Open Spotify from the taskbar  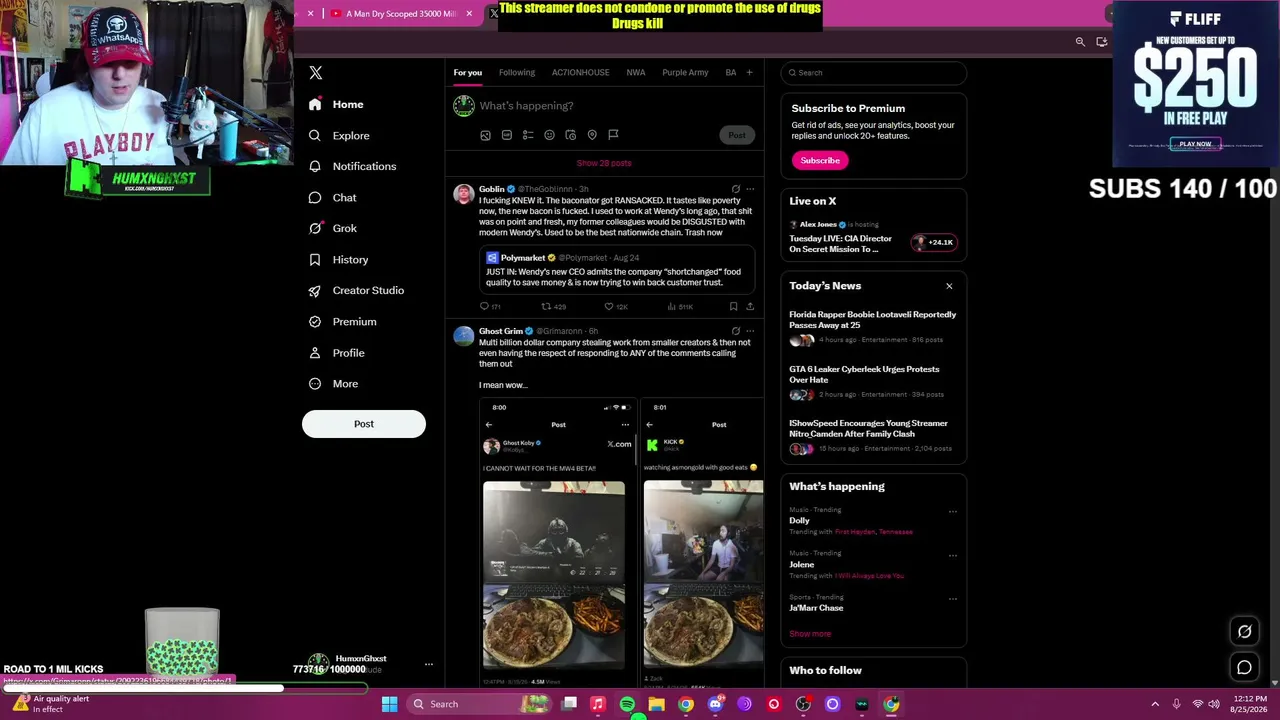tap(627, 704)
